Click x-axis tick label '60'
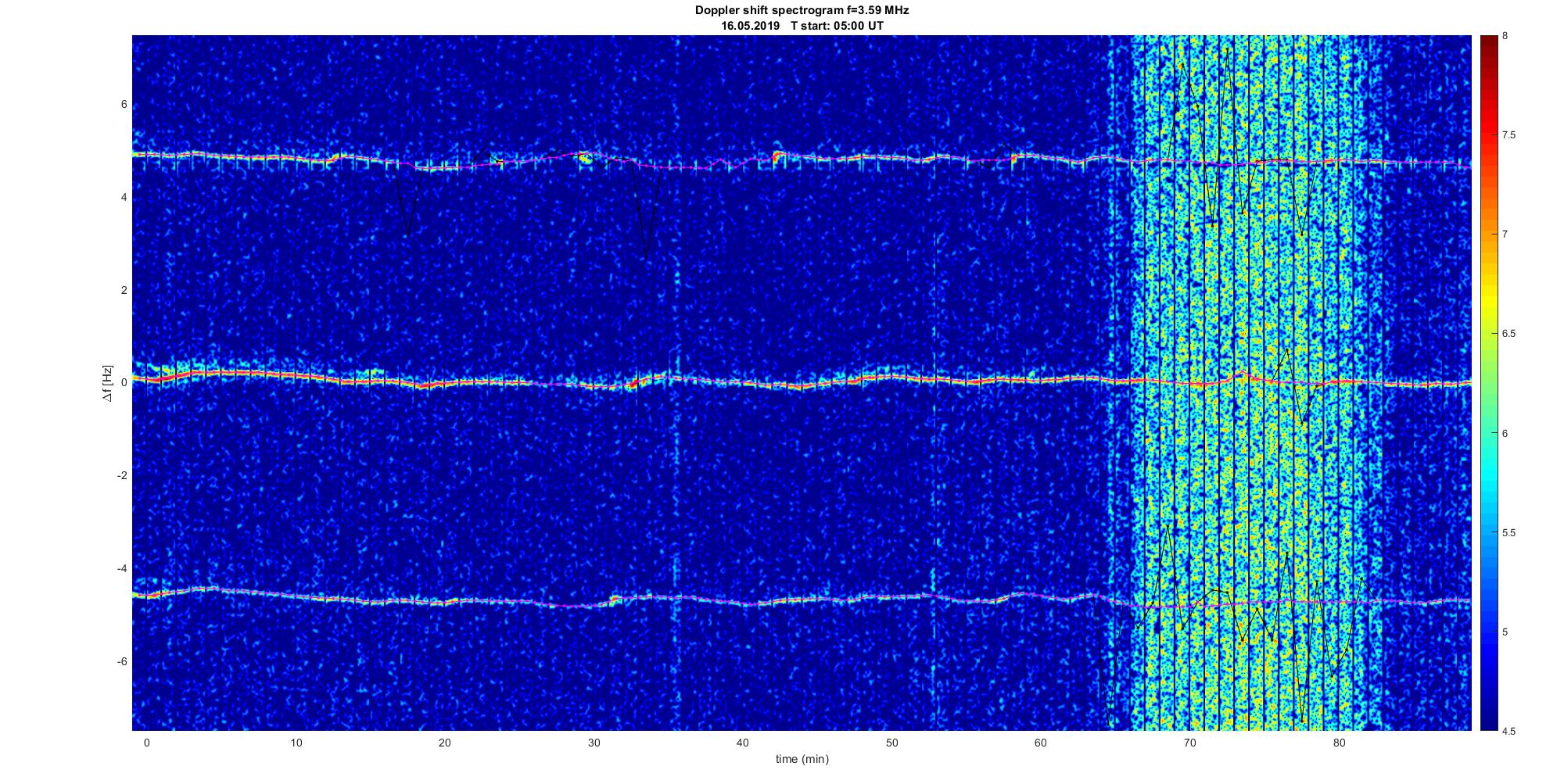 pos(1041,743)
